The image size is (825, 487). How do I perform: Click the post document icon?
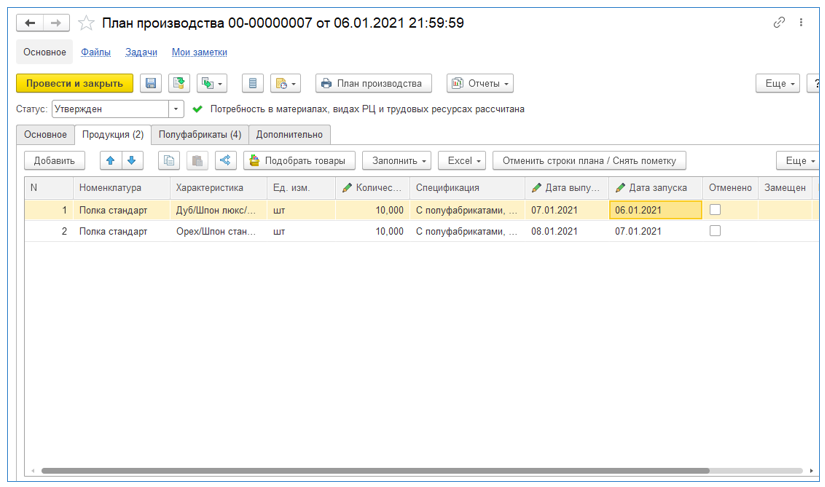pos(179,84)
